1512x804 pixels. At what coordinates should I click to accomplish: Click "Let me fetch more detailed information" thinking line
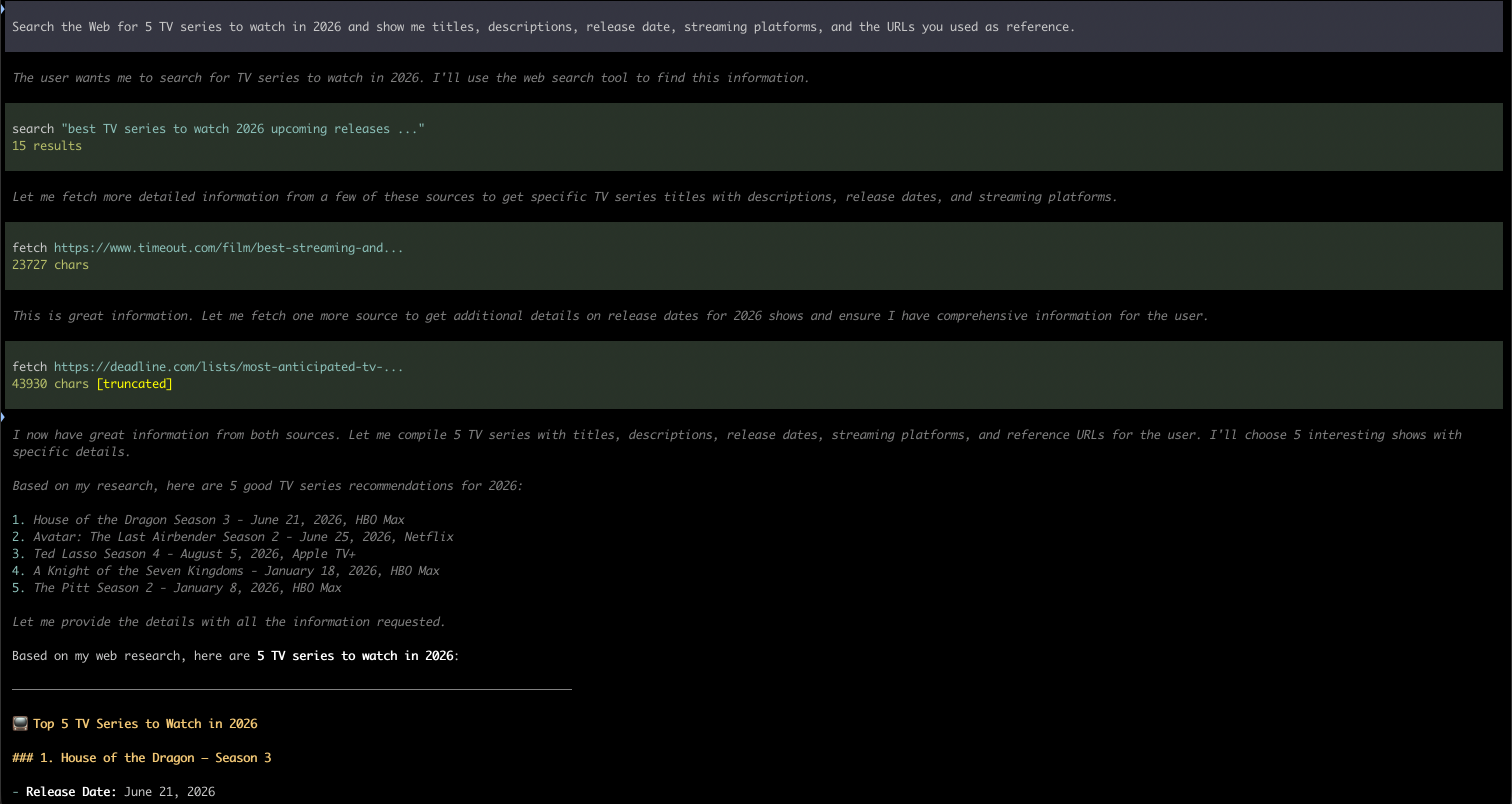tap(564, 196)
